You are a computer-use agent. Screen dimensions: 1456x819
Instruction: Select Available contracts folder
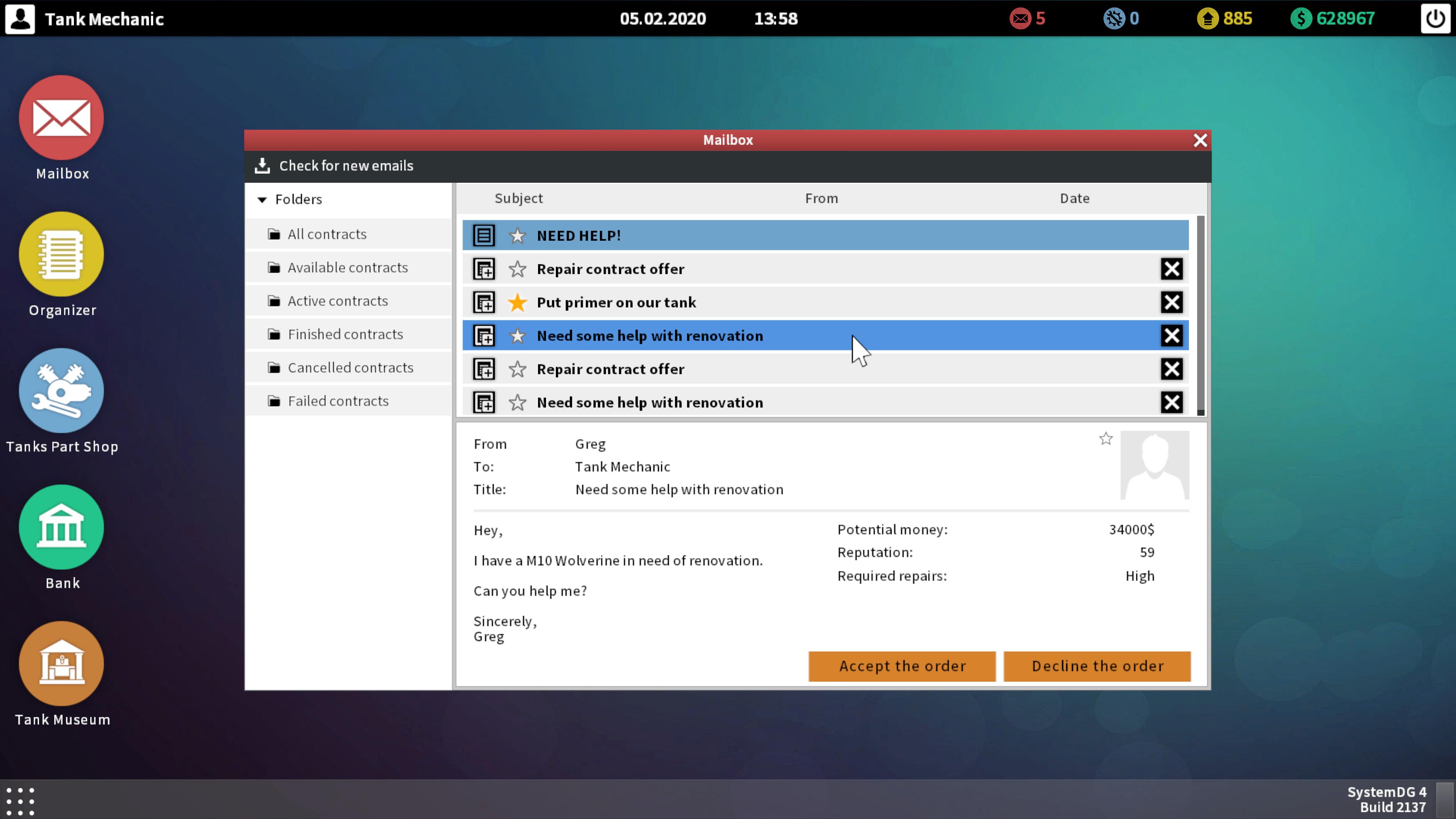347,266
